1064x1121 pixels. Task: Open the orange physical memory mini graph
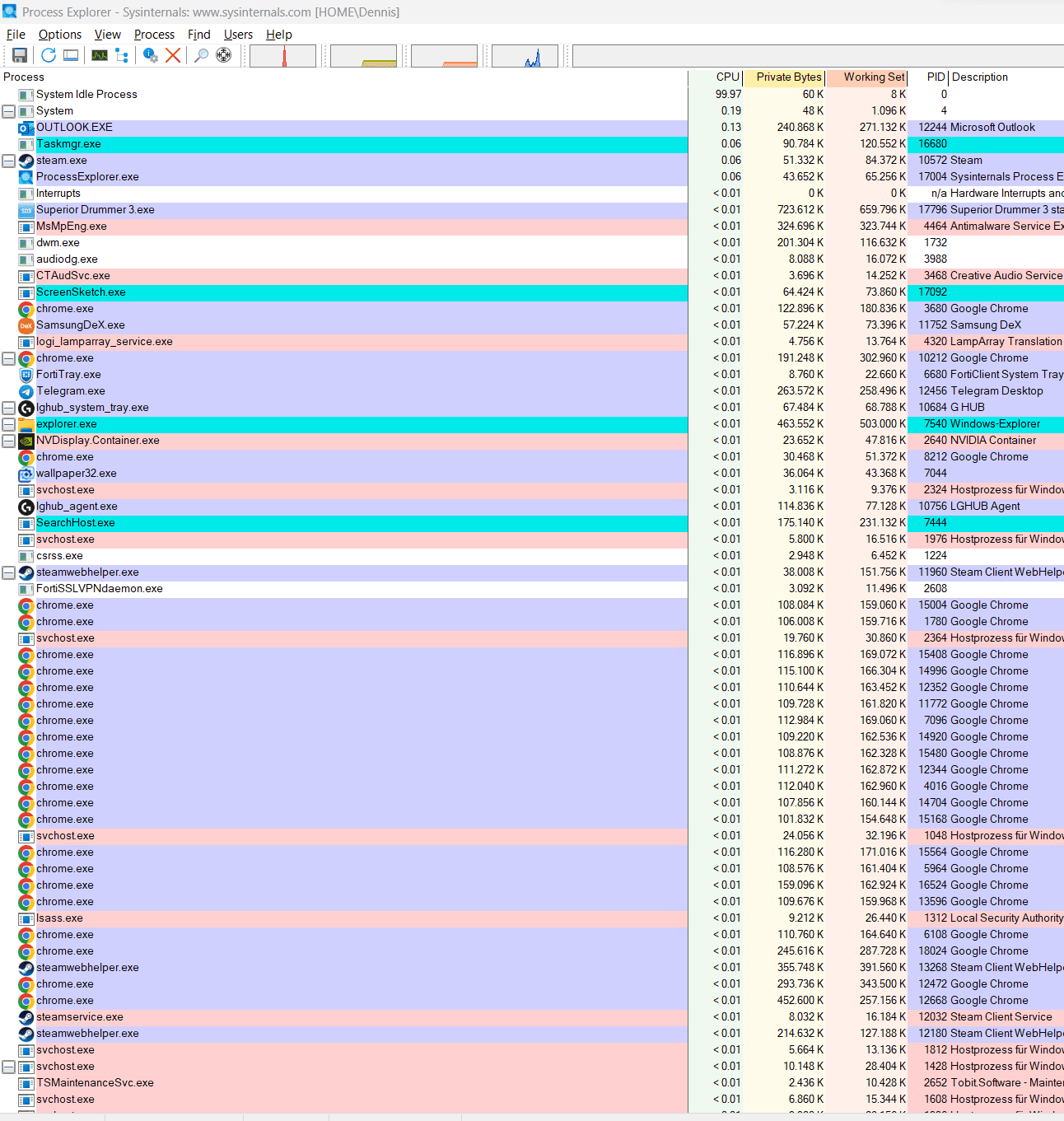pyautogui.click(x=444, y=56)
